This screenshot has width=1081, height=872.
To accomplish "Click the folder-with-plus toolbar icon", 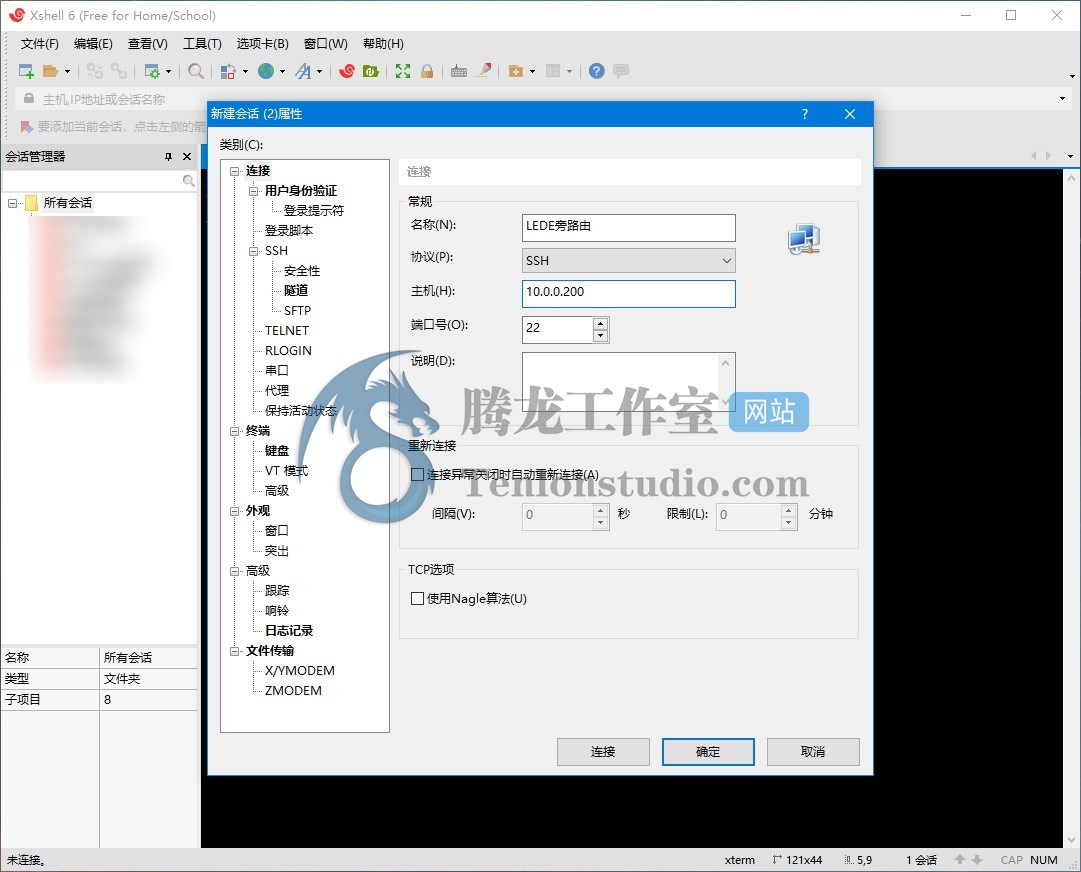I will click(x=516, y=71).
